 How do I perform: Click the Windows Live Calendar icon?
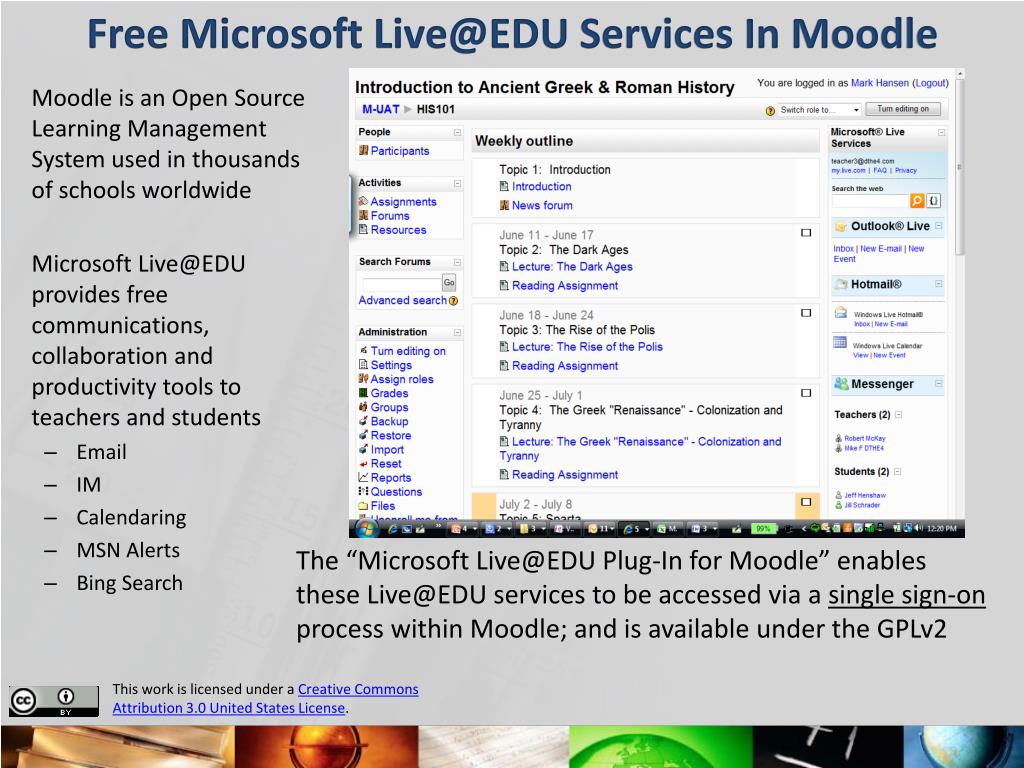pos(840,342)
